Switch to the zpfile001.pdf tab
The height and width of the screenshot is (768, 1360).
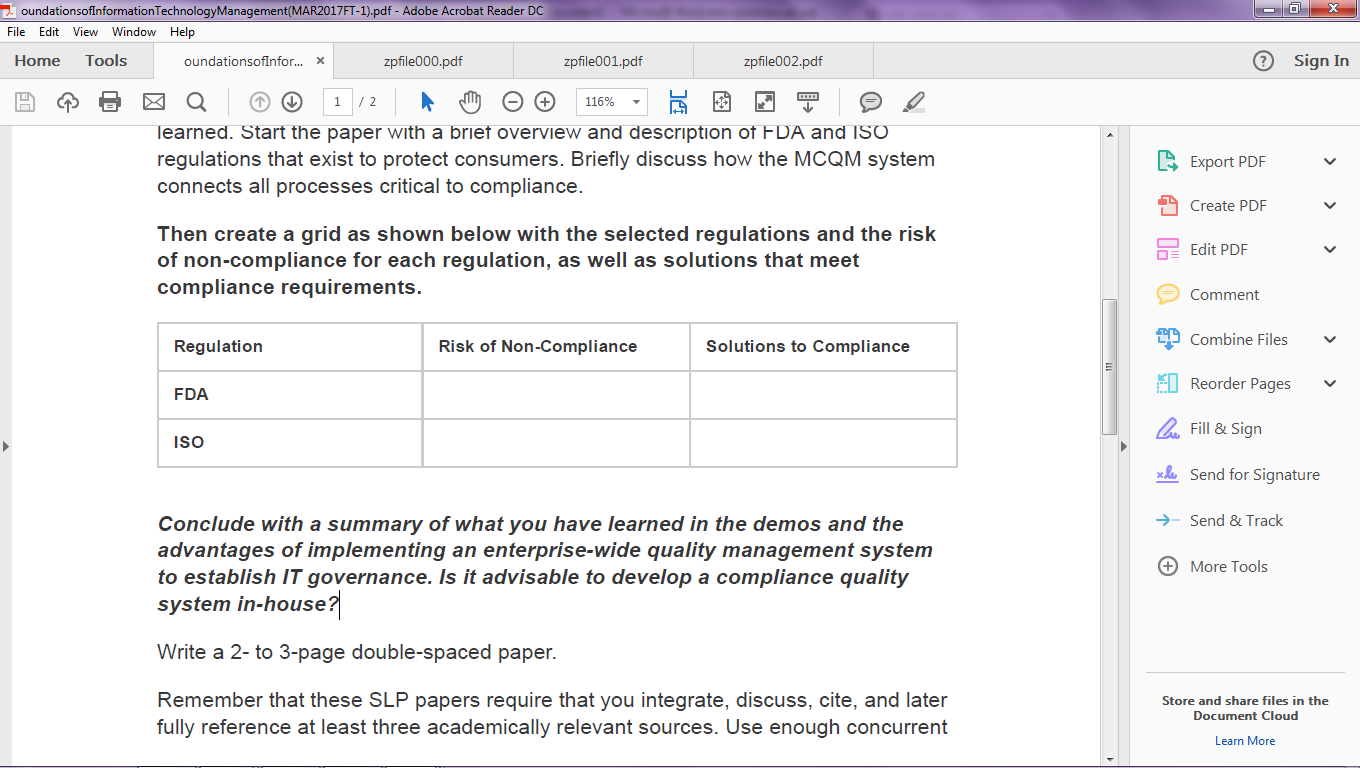[x=603, y=61]
